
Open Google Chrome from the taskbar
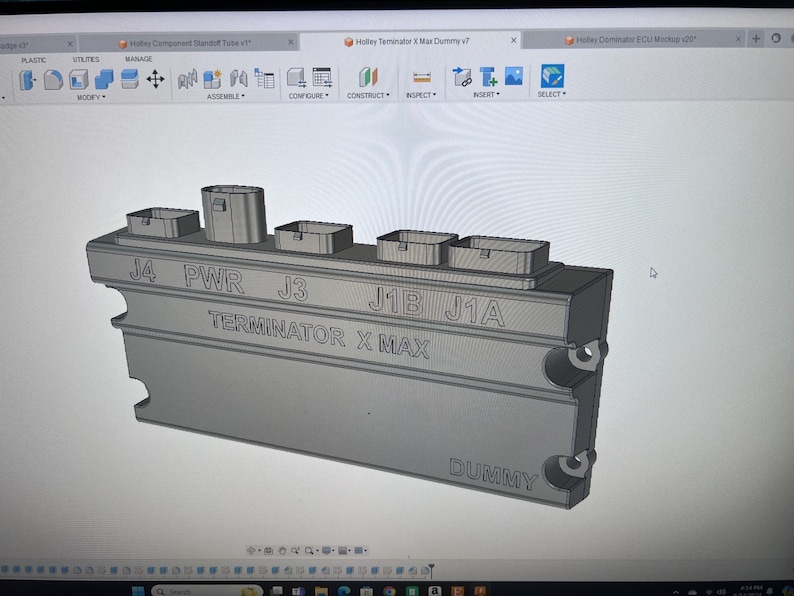click(389, 591)
